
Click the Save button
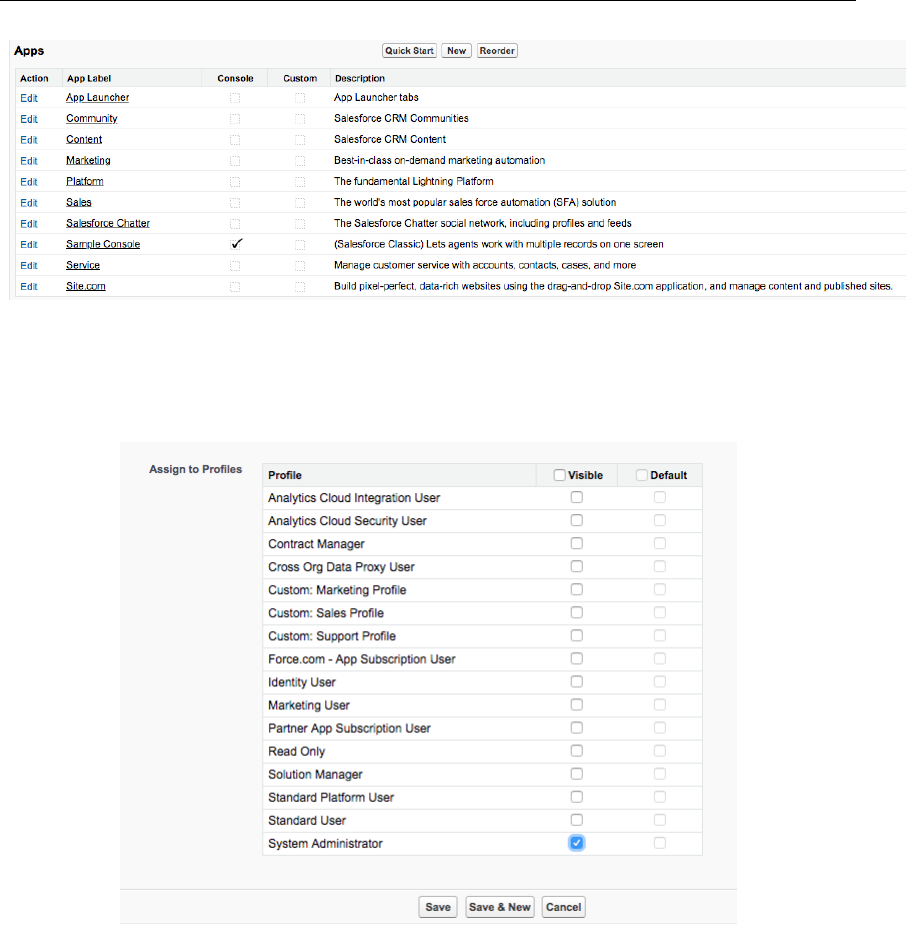pyautogui.click(x=438, y=907)
